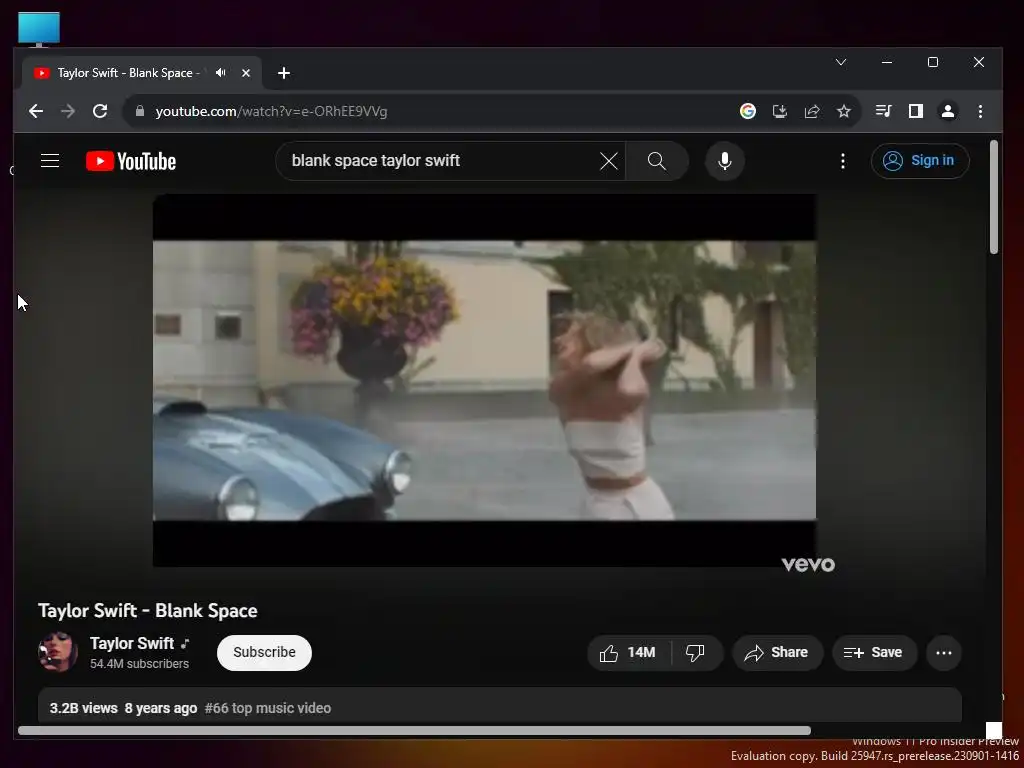Like the video with 14M likes
The height and width of the screenshot is (768, 1024).
(629, 652)
